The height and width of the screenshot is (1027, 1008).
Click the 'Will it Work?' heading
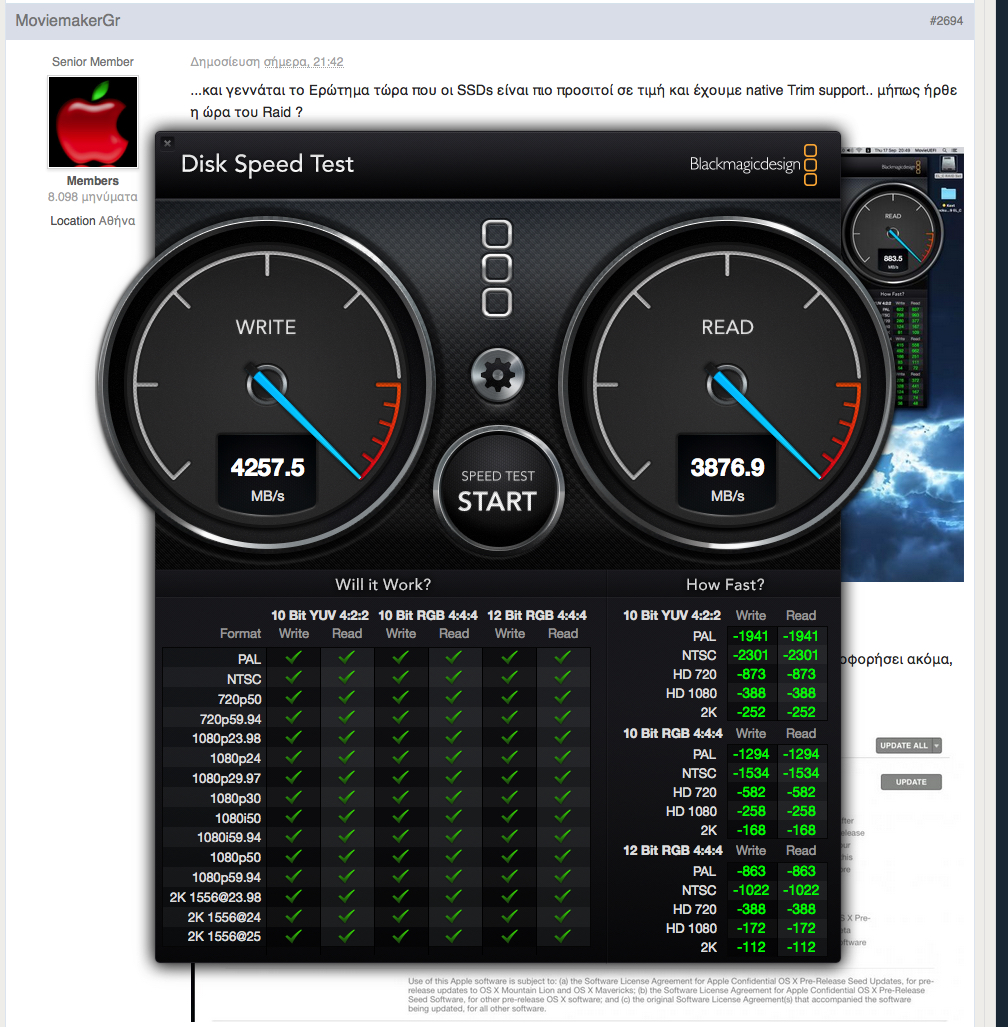point(383,584)
